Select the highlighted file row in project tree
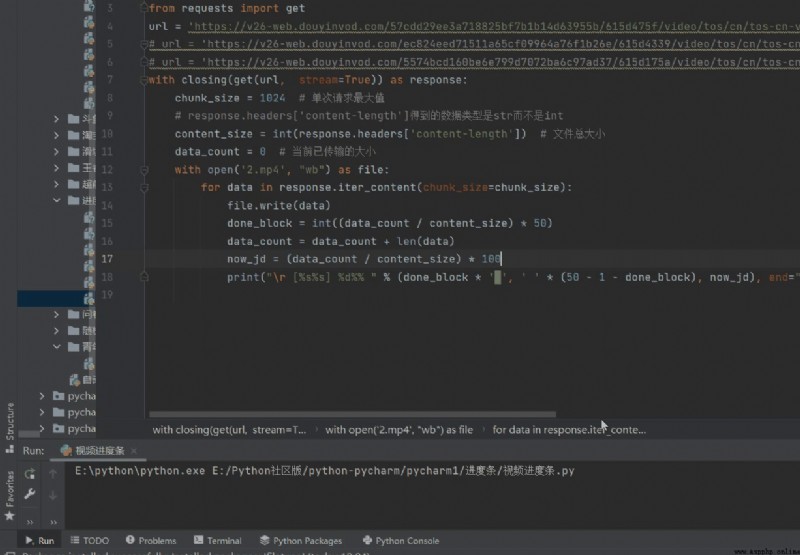This screenshot has height=555, width=800. 56,298
